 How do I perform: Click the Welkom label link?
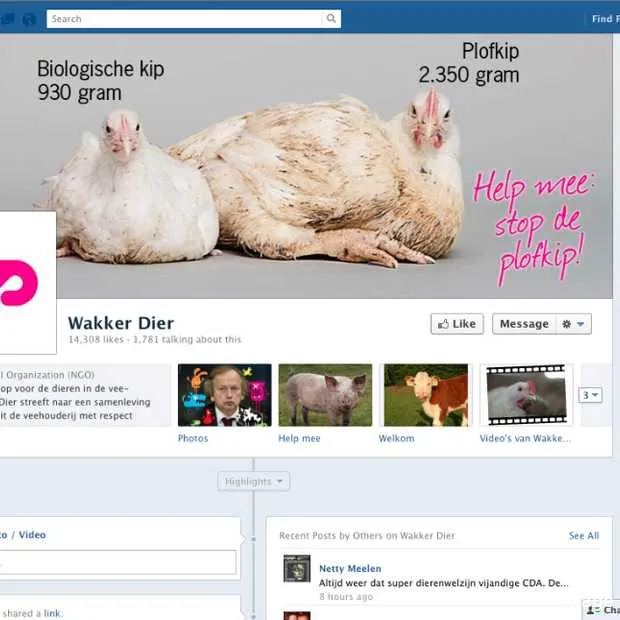point(397,438)
